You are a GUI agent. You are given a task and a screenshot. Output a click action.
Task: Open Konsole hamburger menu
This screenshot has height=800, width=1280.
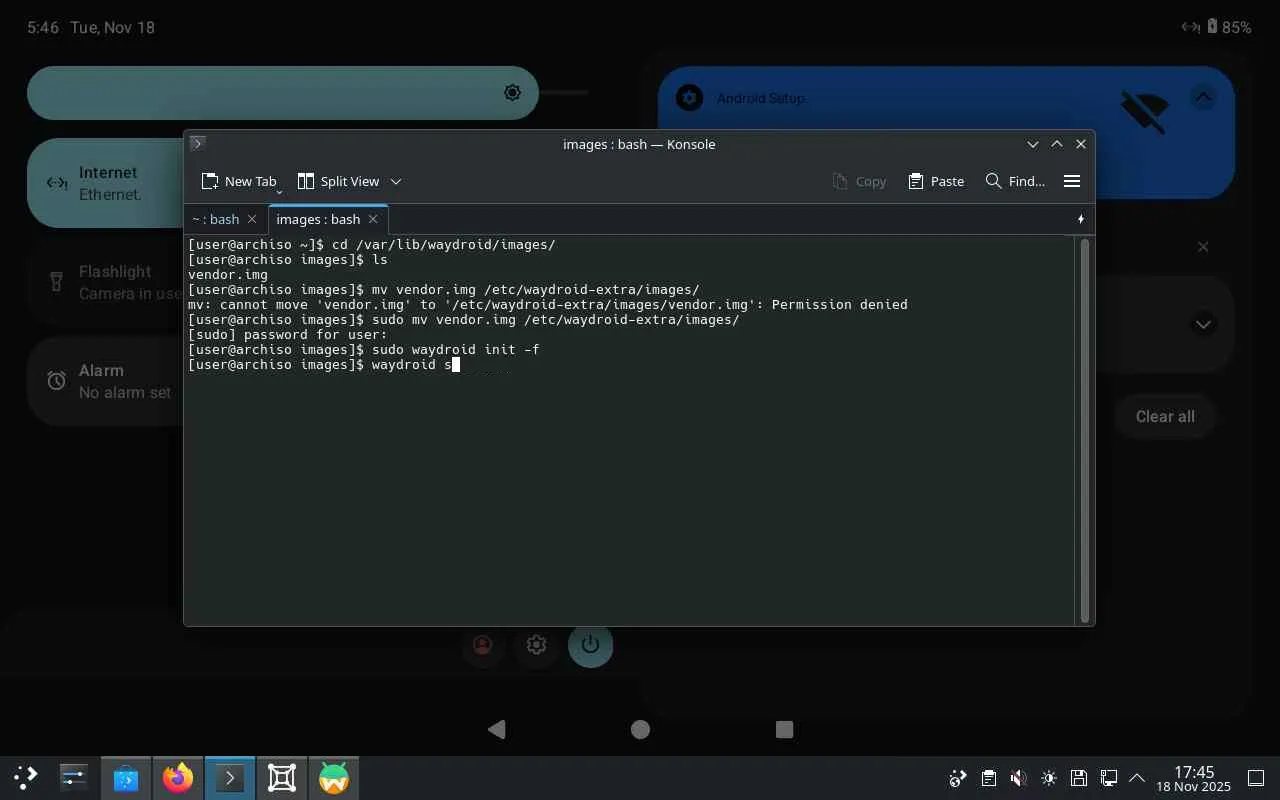pyautogui.click(x=1072, y=181)
